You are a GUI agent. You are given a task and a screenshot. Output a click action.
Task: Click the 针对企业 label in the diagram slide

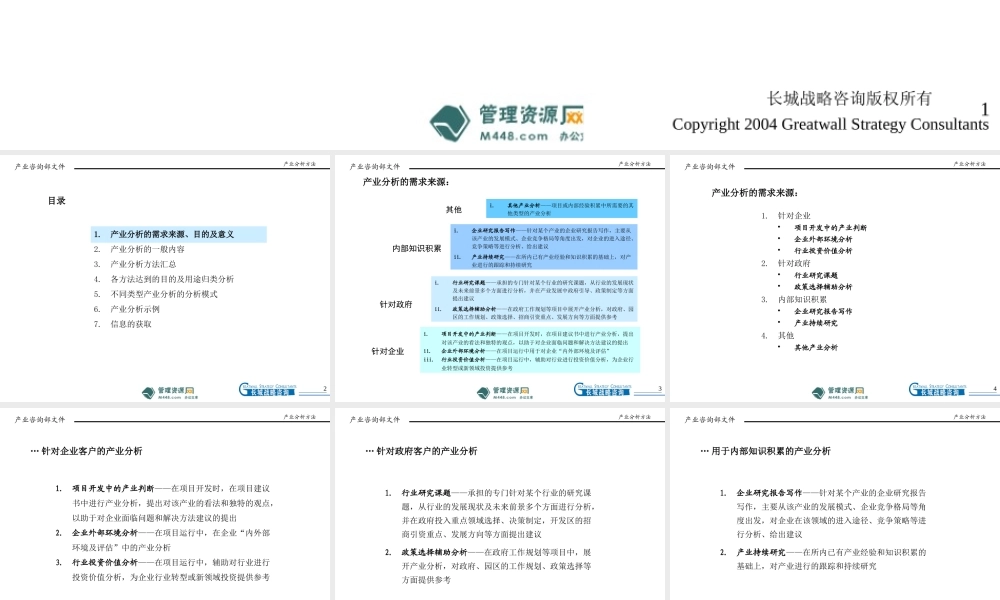(388, 351)
